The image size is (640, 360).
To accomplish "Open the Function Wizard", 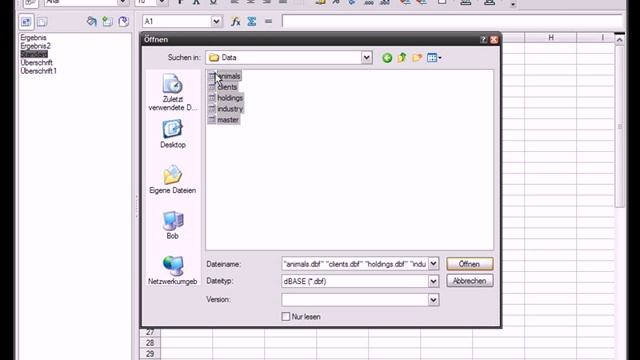I will pos(236,21).
